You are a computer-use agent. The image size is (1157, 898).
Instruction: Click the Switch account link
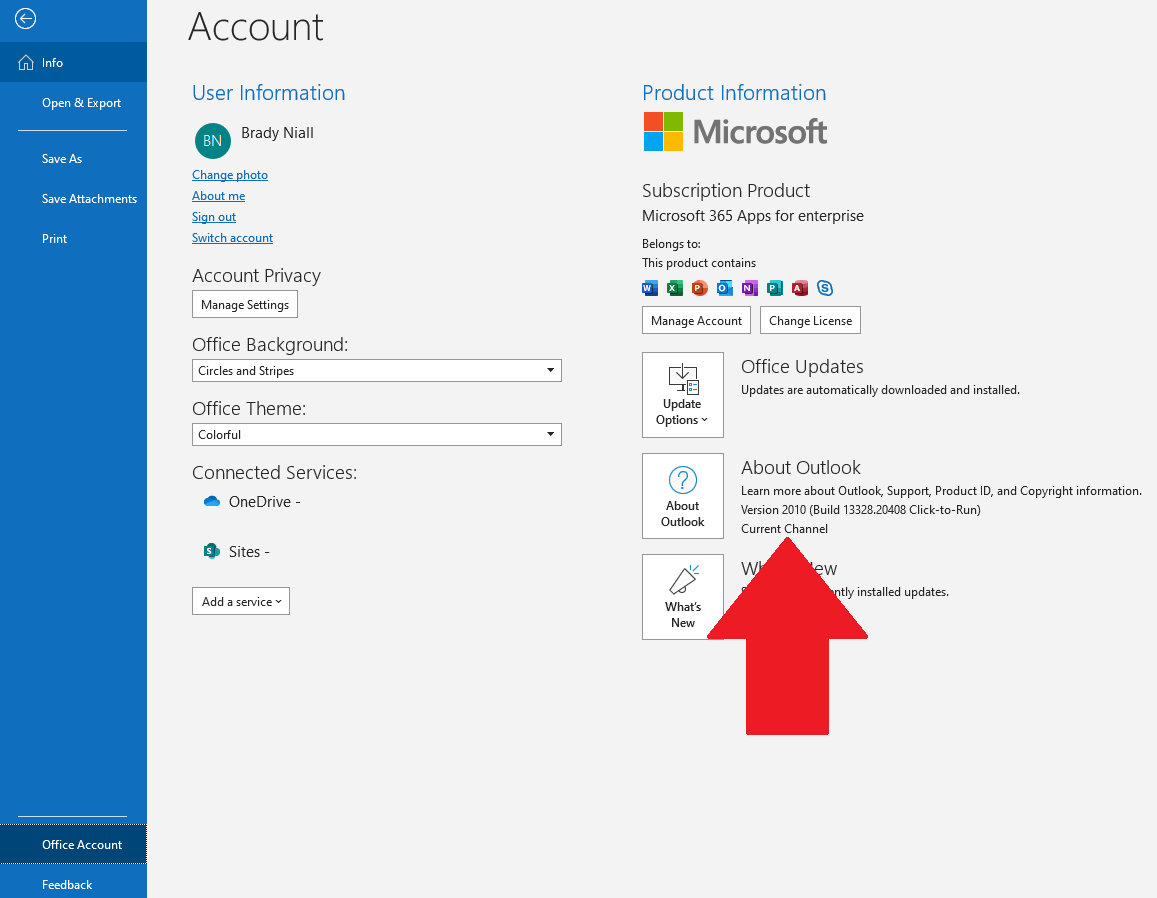tap(232, 238)
